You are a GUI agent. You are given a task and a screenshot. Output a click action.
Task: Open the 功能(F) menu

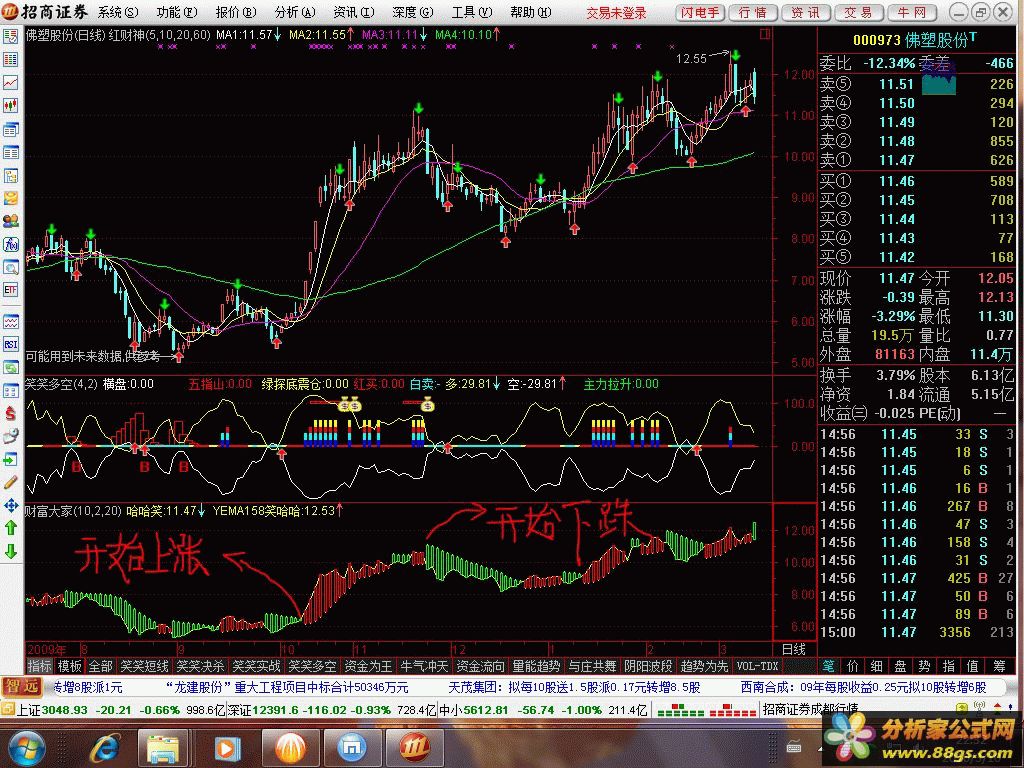coord(176,12)
